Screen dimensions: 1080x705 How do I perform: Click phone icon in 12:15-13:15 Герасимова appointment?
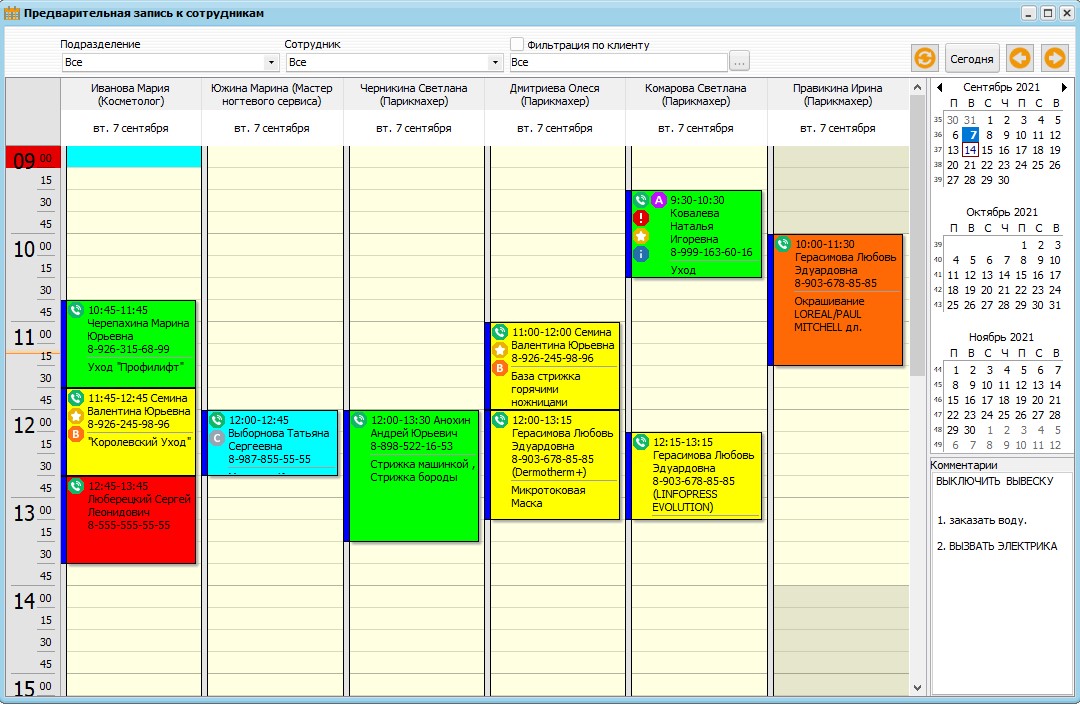tap(641, 442)
